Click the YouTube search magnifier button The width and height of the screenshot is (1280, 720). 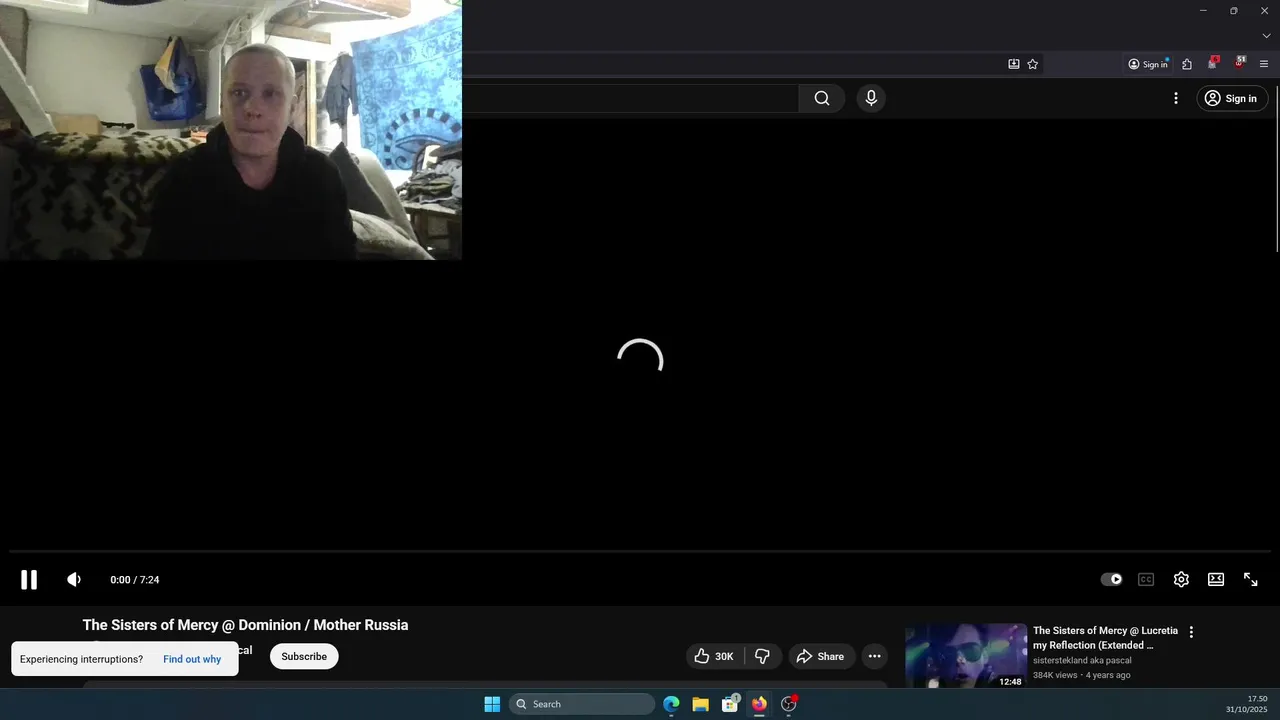coord(822,98)
